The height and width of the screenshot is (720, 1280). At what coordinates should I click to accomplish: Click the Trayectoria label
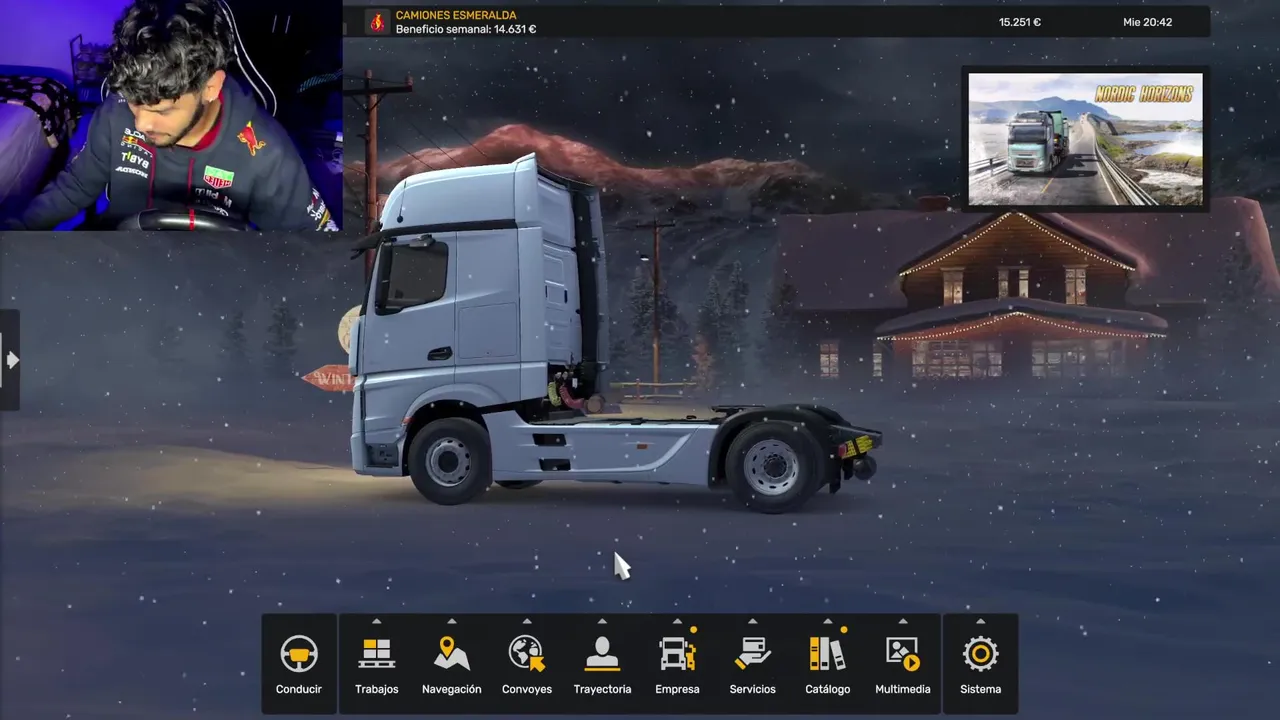602,689
